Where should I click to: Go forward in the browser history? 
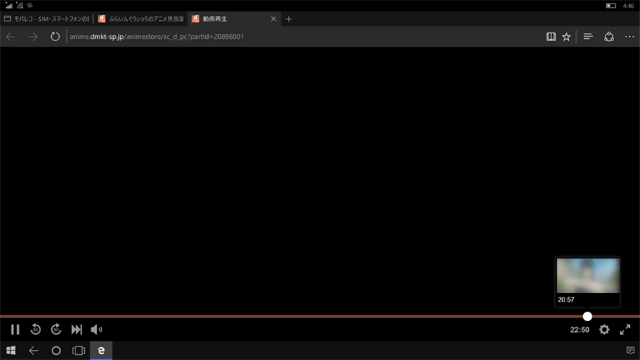tap(33, 37)
